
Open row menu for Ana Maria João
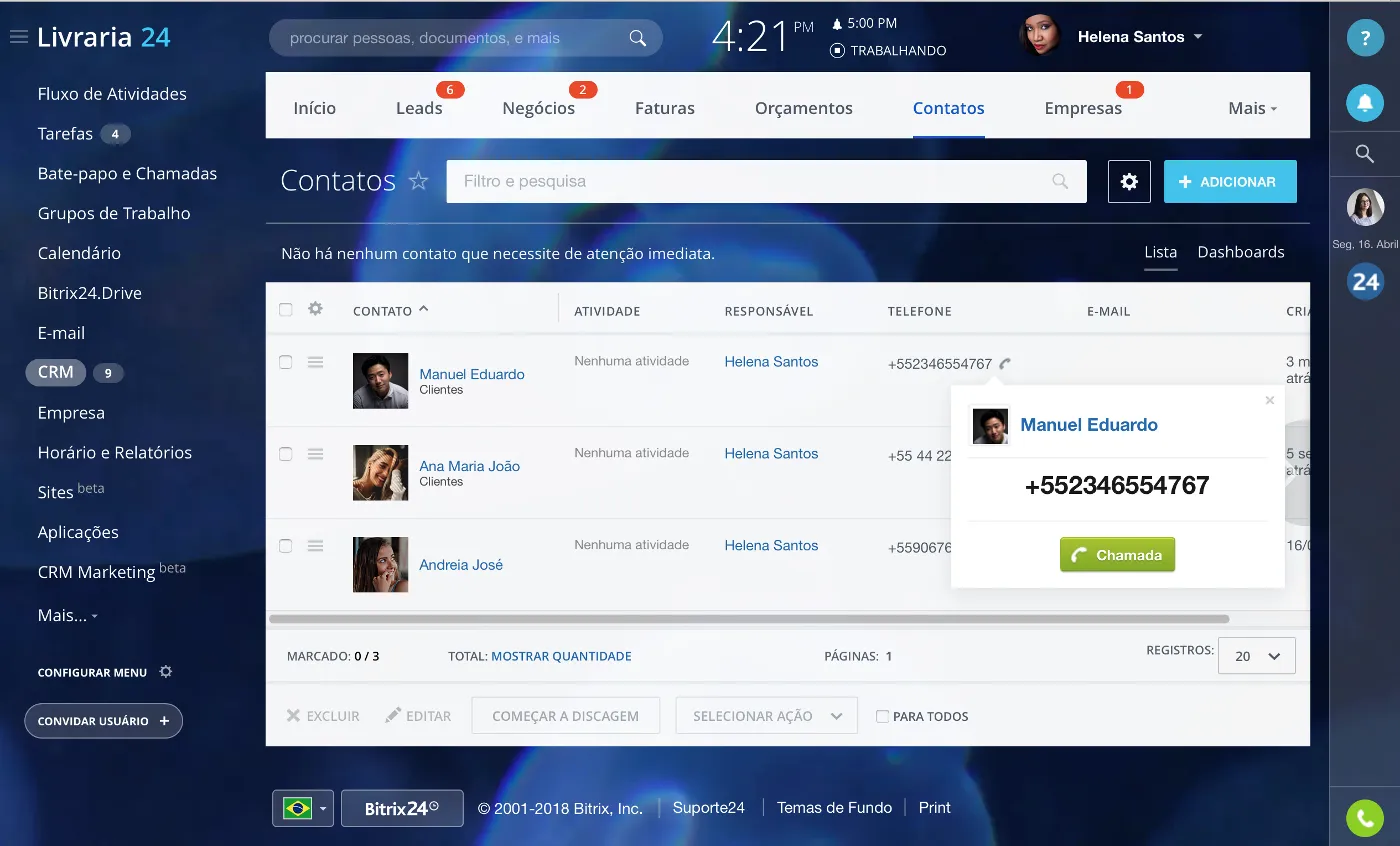click(x=315, y=454)
